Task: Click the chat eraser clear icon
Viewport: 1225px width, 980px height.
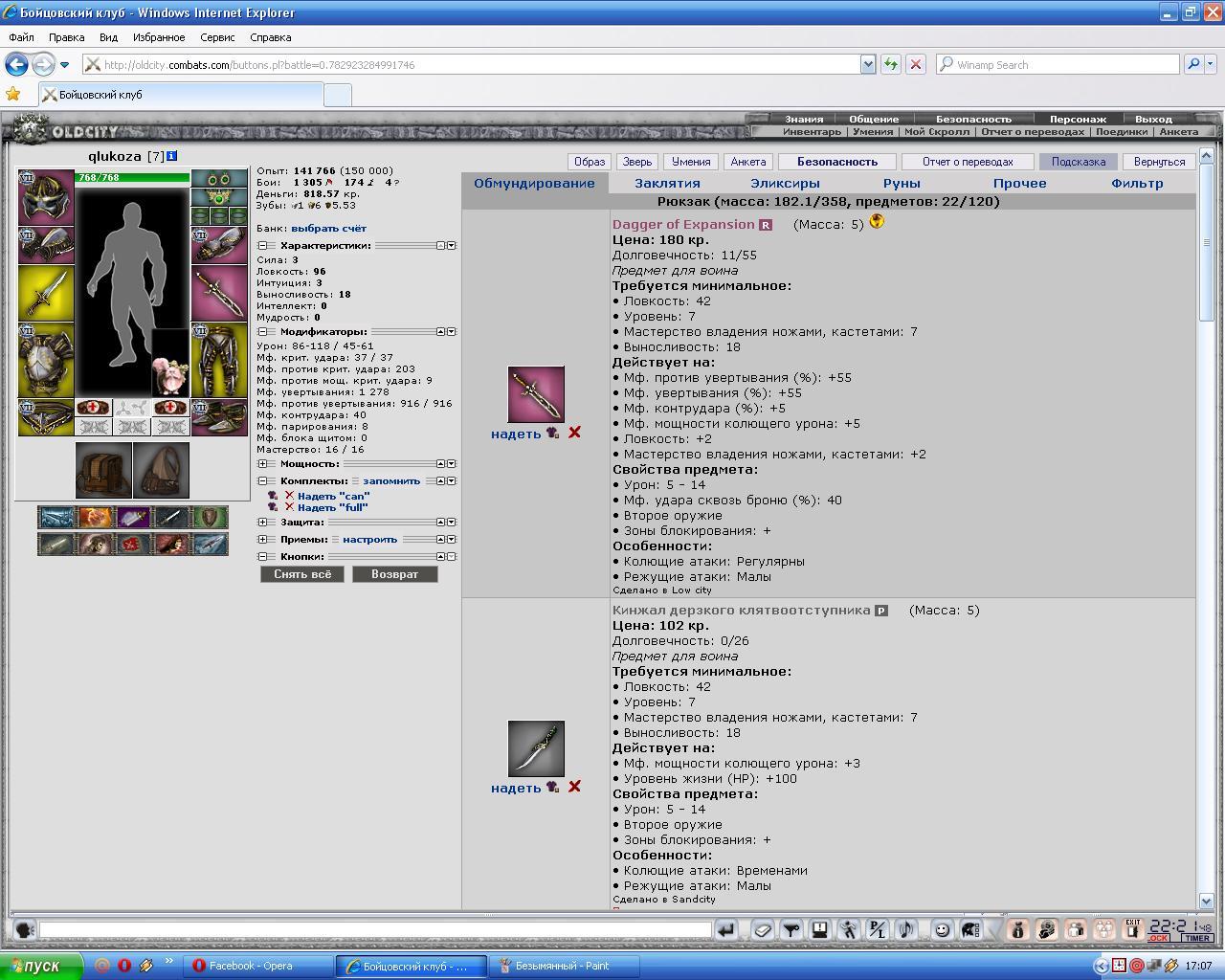Action: coord(762,929)
